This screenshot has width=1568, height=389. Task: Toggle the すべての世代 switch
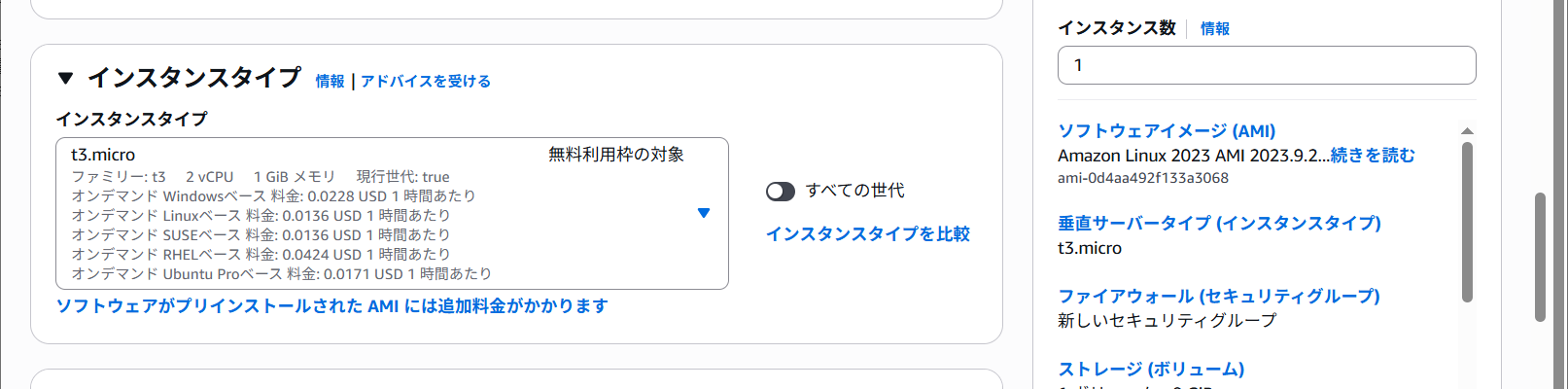coord(780,192)
